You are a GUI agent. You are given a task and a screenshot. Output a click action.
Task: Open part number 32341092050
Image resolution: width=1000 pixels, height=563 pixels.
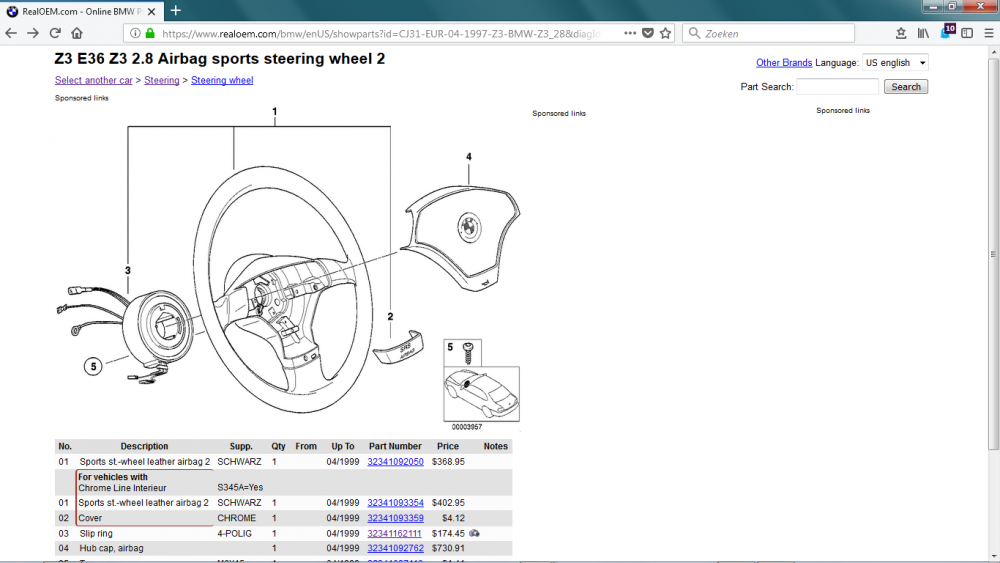pos(395,462)
